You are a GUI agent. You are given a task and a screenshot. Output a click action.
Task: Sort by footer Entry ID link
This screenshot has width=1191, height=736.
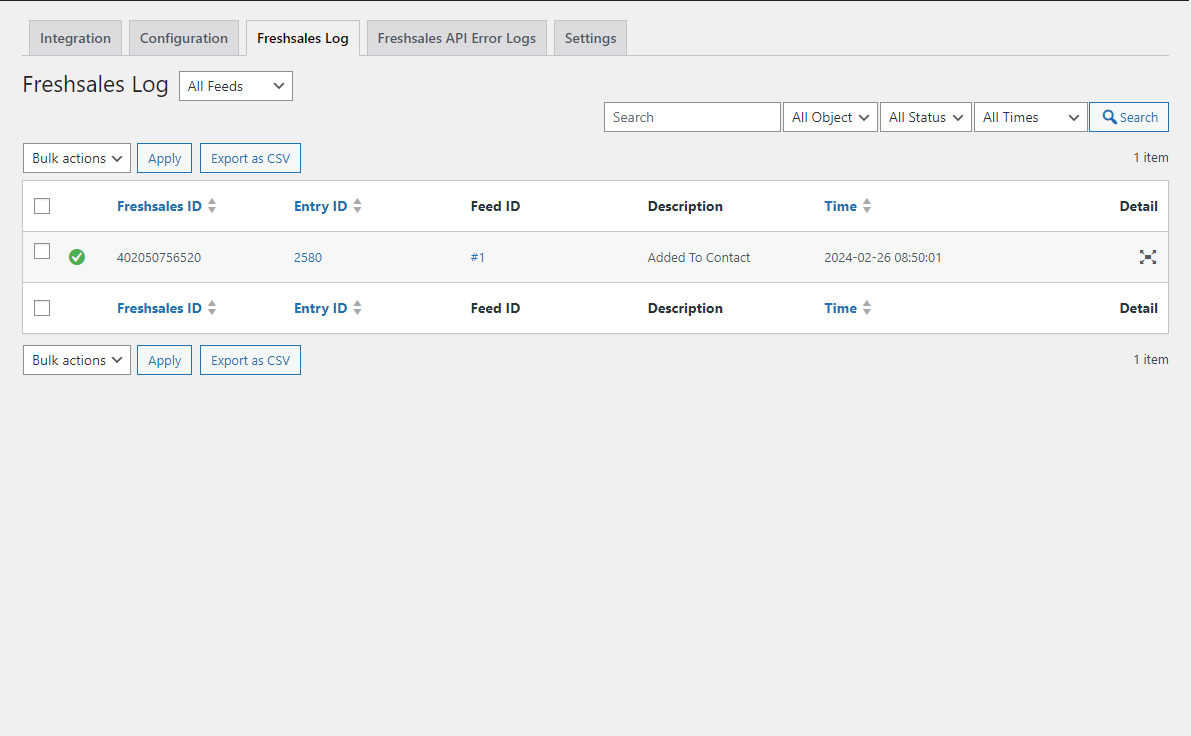tap(321, 308)
